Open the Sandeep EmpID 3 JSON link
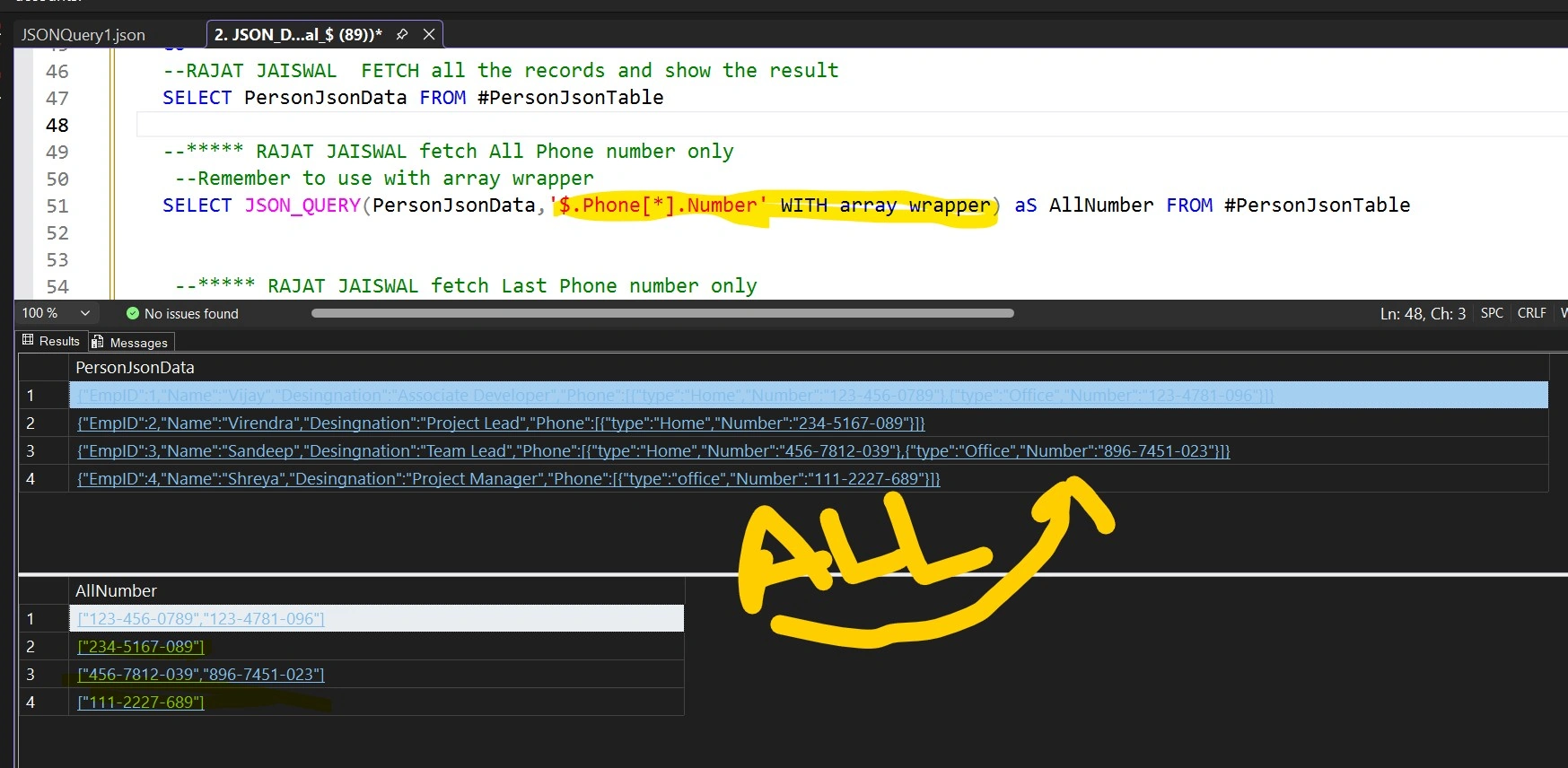 point(653,451)
